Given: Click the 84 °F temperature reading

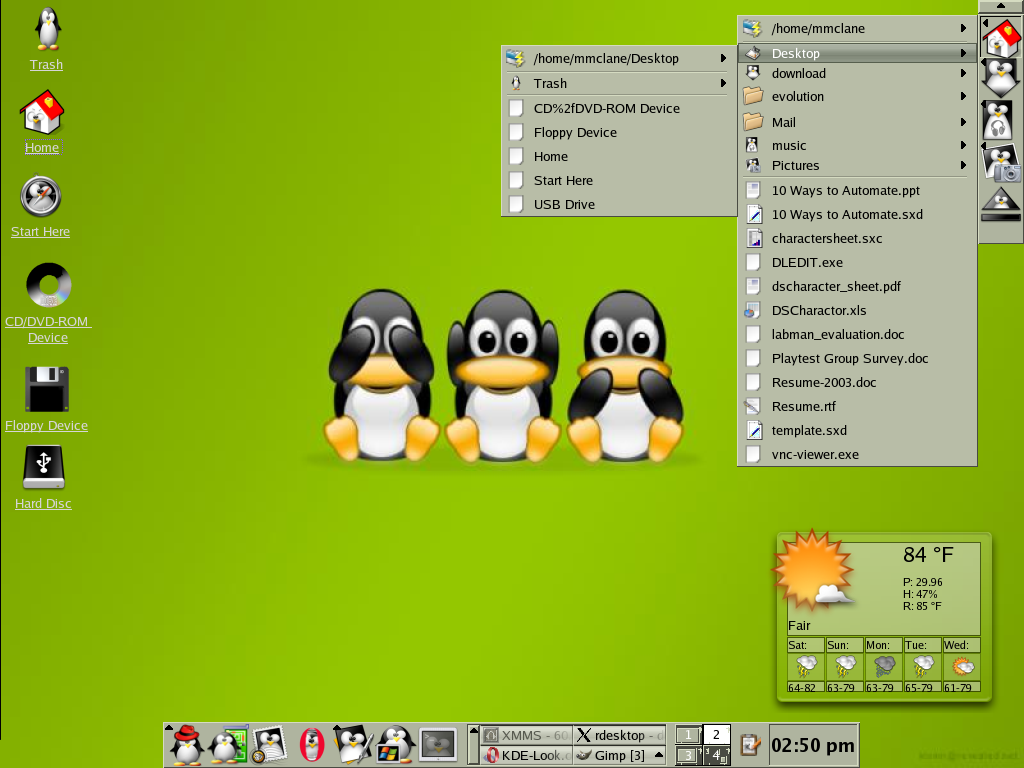Looking at the screenshot, I should pos(928,555).
